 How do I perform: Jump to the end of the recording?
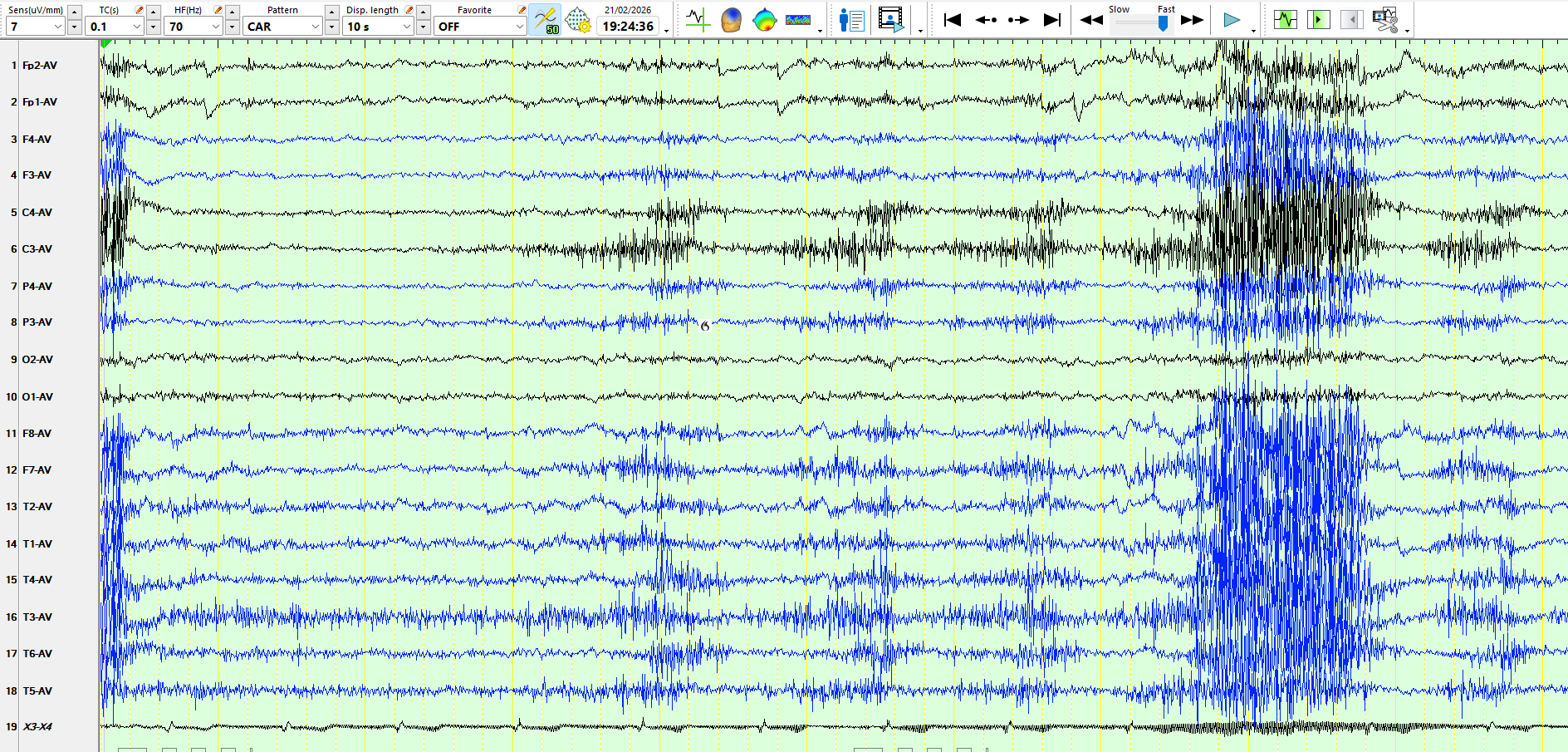1052,19
